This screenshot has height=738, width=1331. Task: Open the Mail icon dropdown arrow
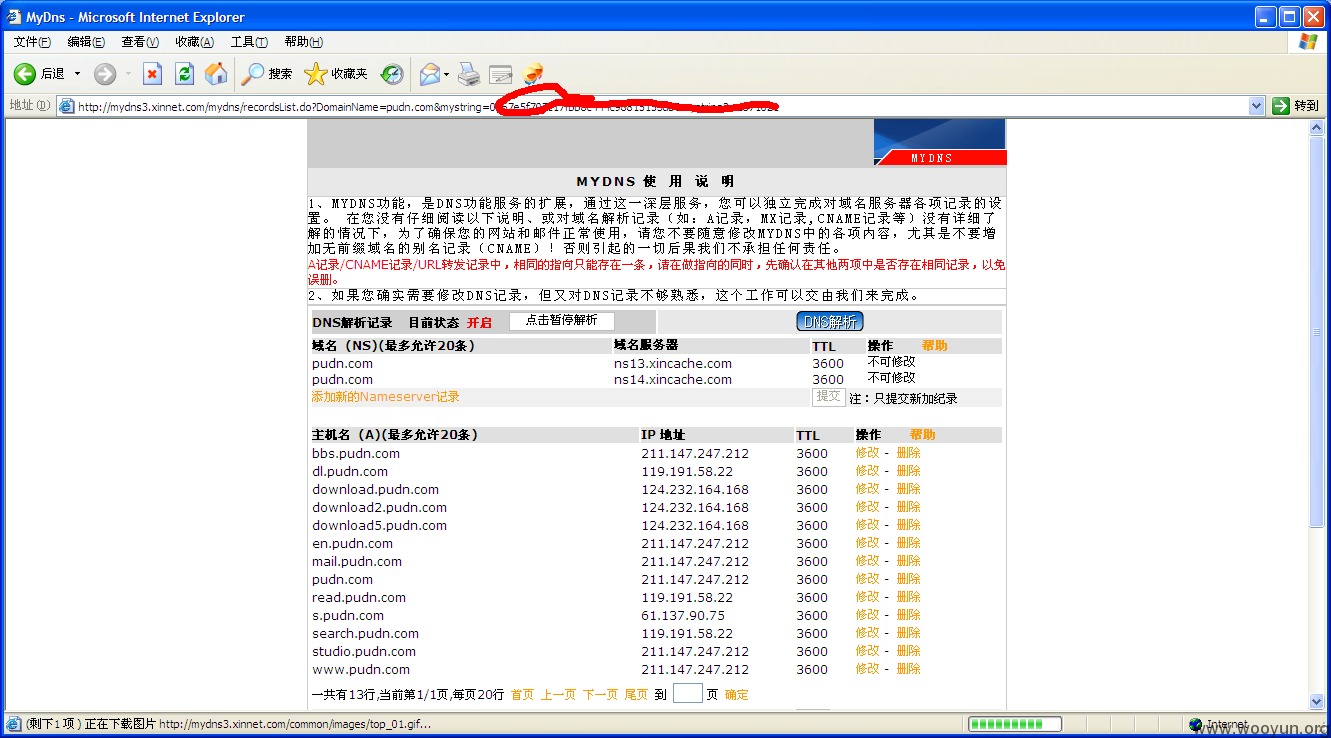[447, 74]
